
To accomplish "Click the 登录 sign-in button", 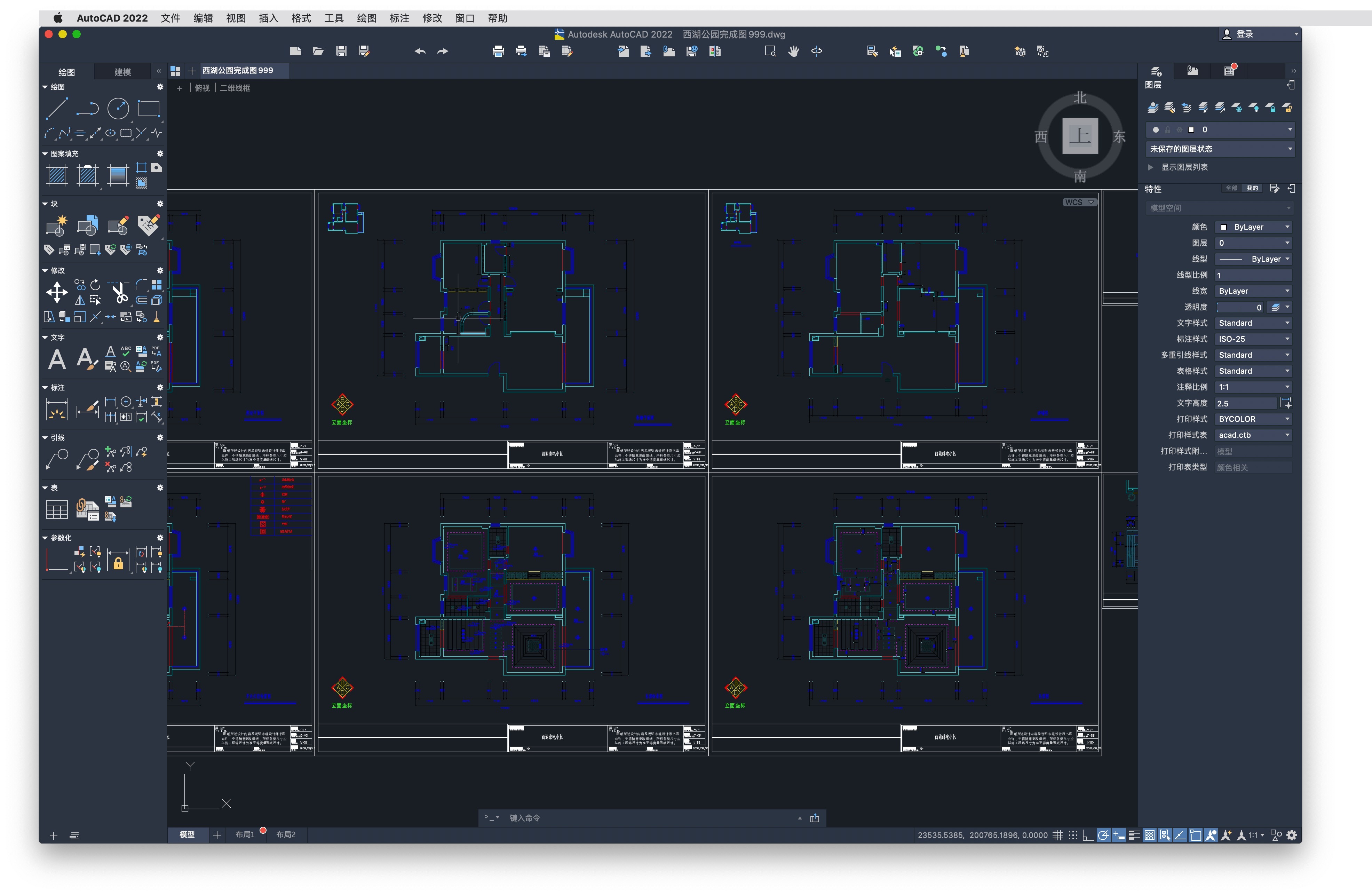I will (1245, 34).
